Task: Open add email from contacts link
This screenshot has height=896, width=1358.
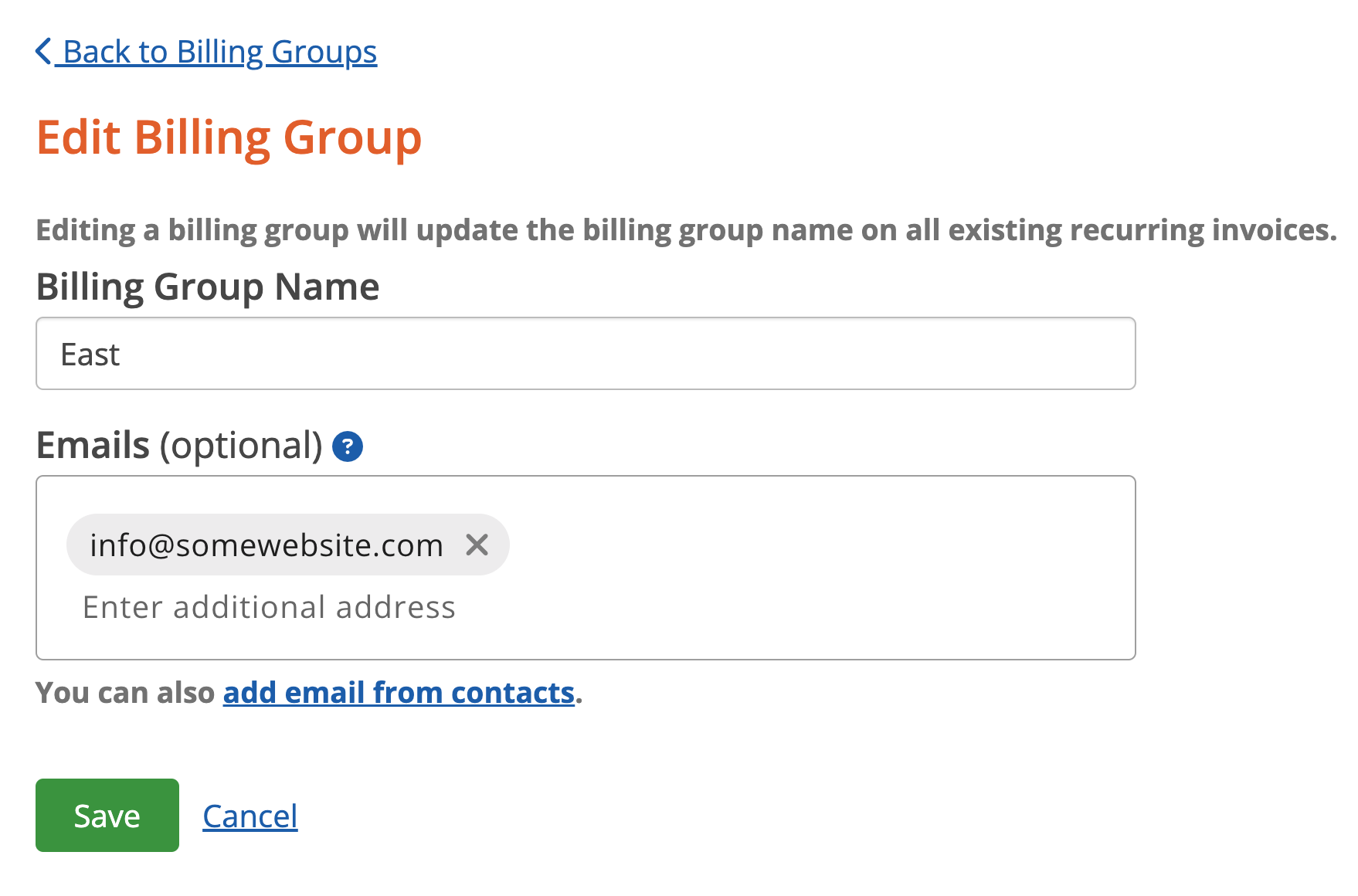Action: coord(399,693)
